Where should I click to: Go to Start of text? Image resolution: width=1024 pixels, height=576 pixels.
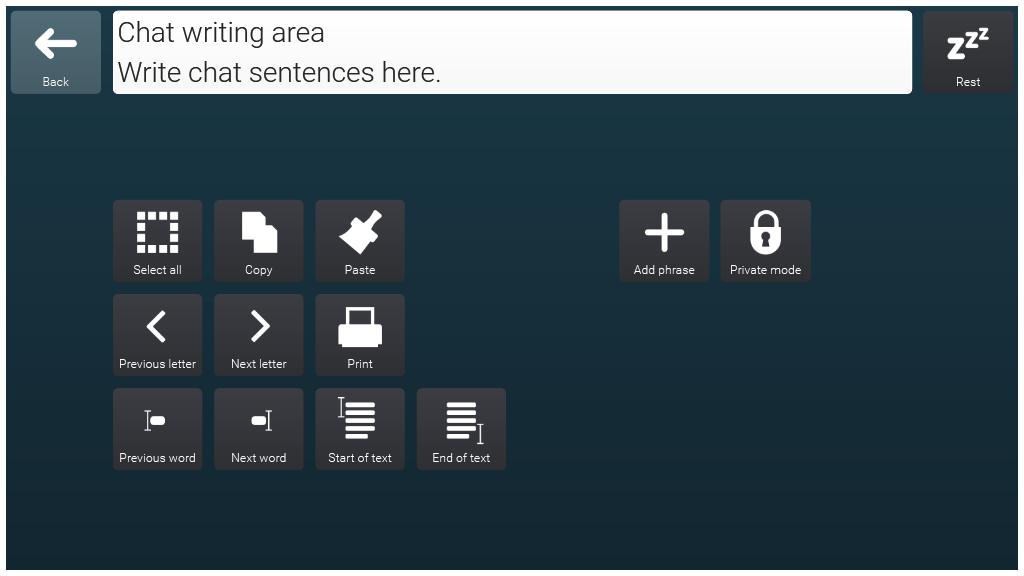360,428
